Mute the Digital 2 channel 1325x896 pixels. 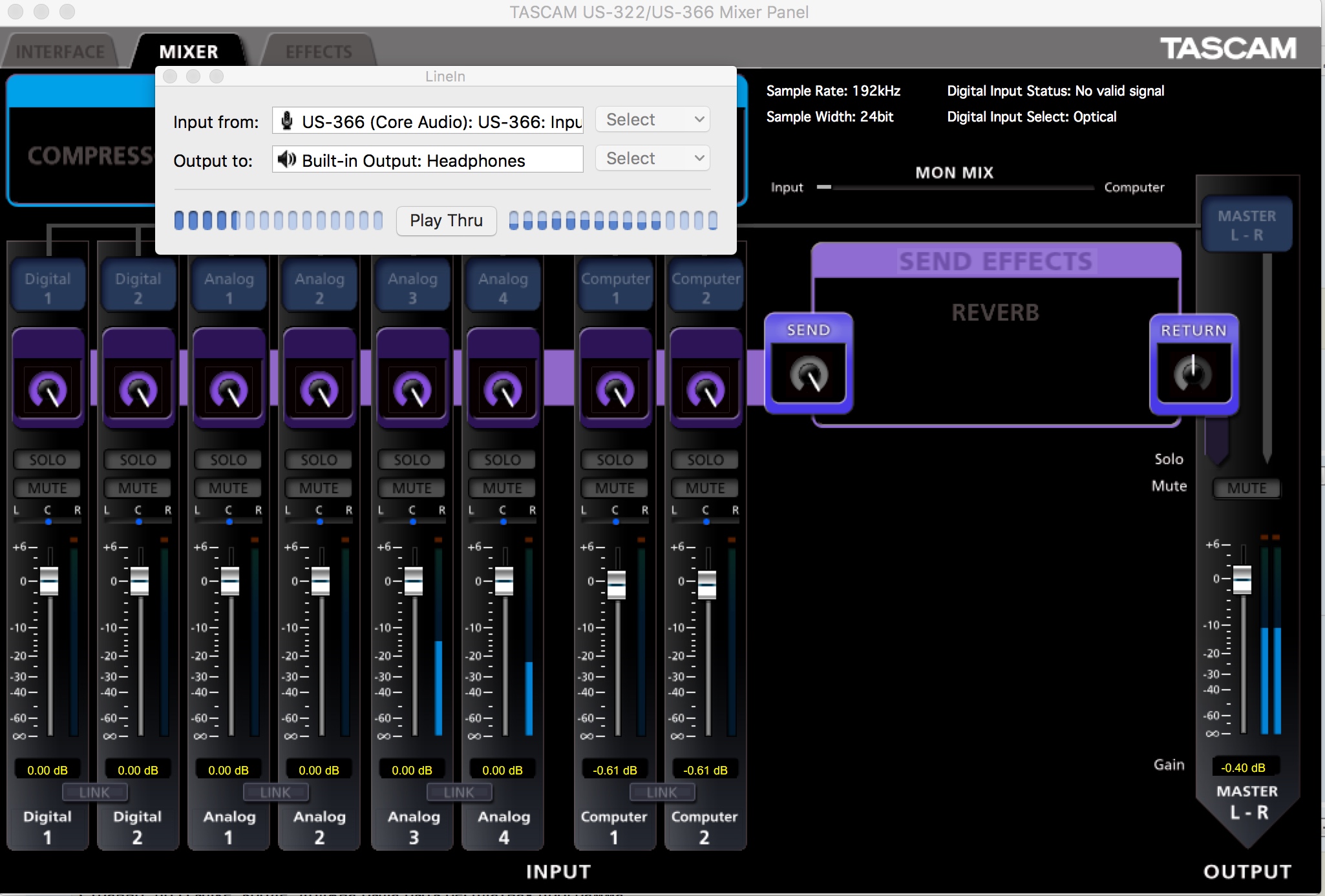[138, 488]
